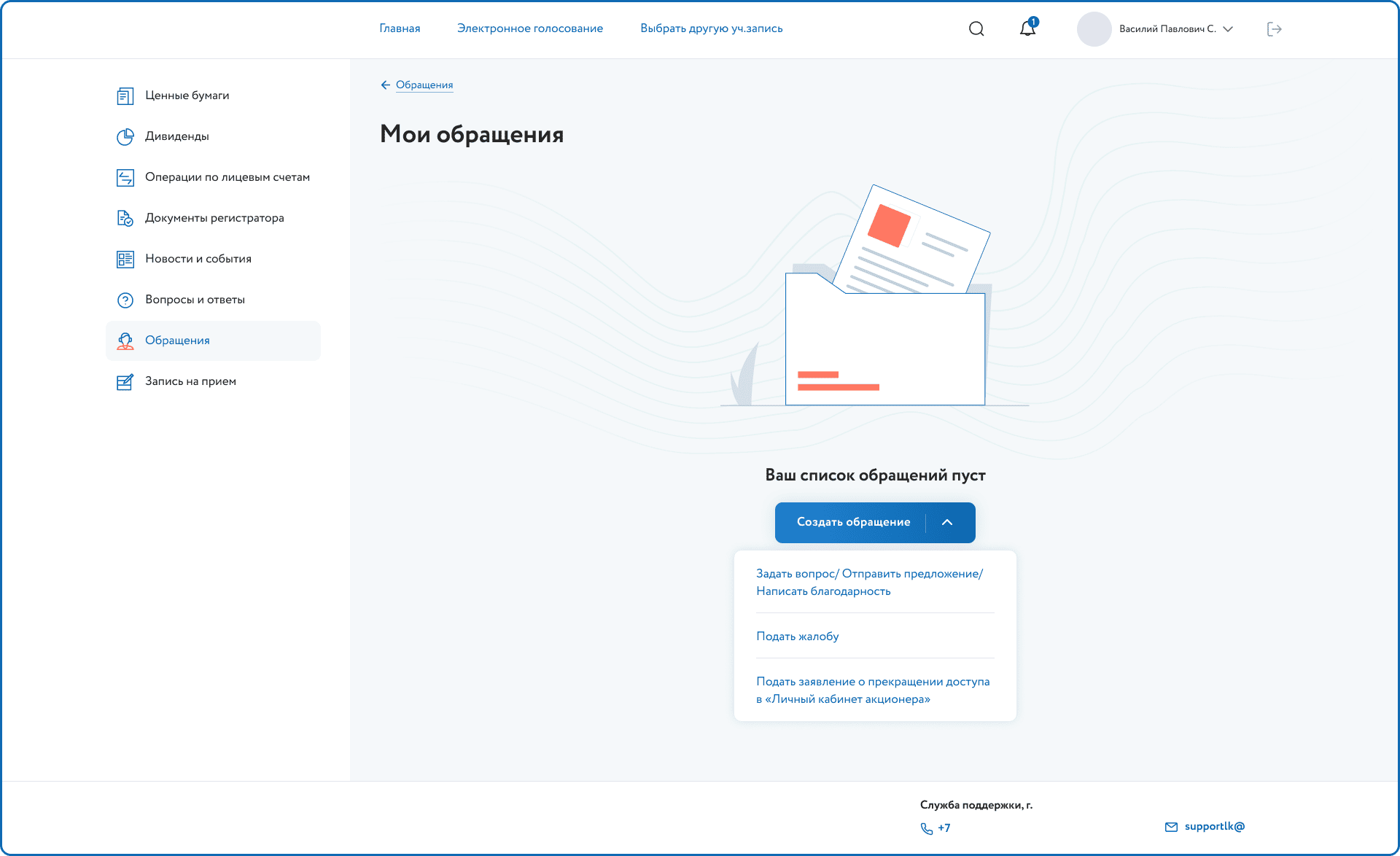Open Запись на прием sidebar label

[190, 381]
